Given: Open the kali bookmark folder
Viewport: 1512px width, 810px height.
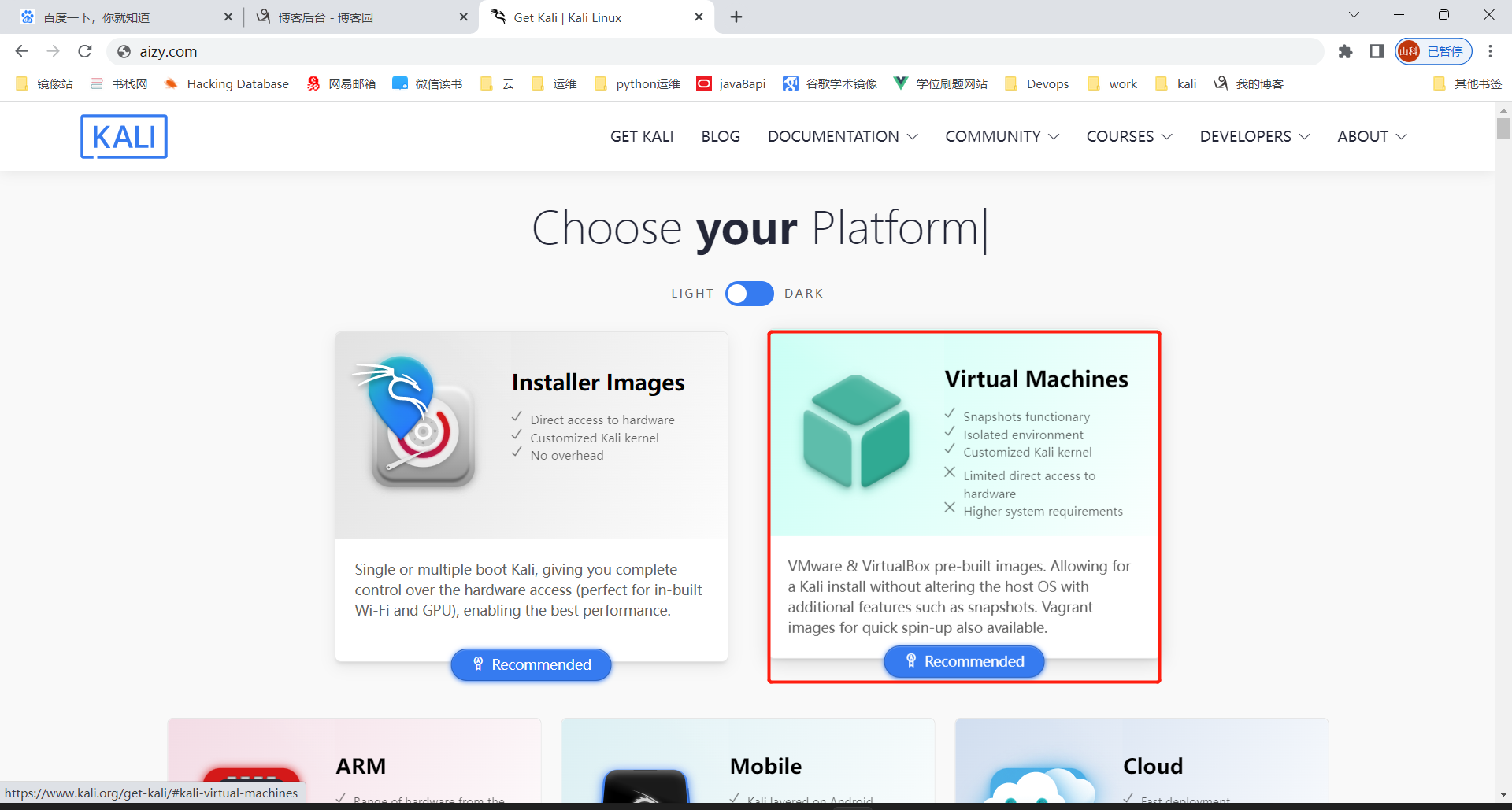Looking at the screenshot, I should (x=1176, y=83).
